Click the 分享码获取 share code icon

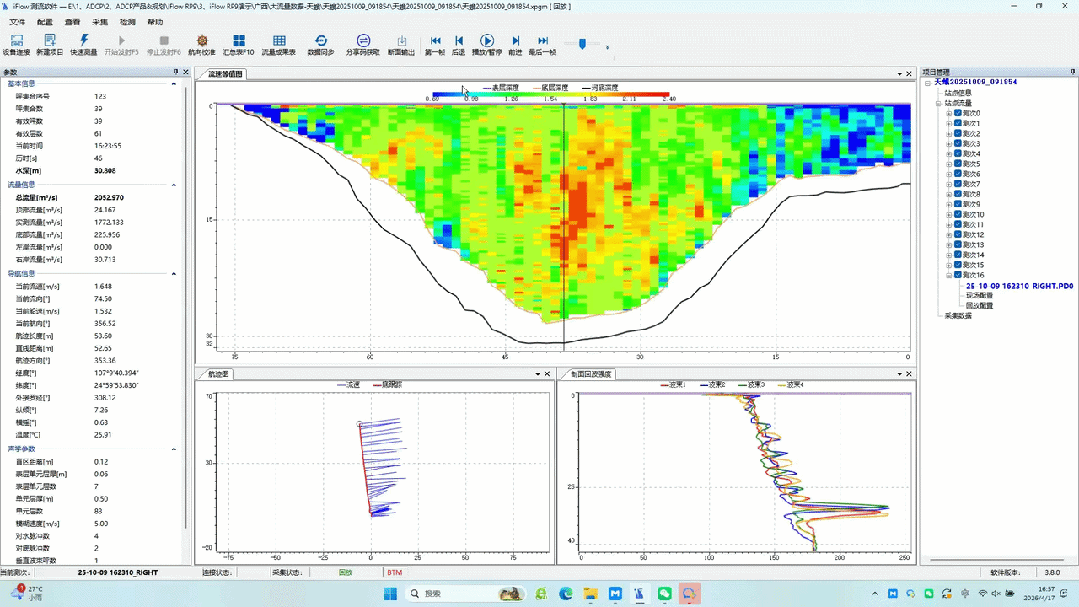(363, 41)
